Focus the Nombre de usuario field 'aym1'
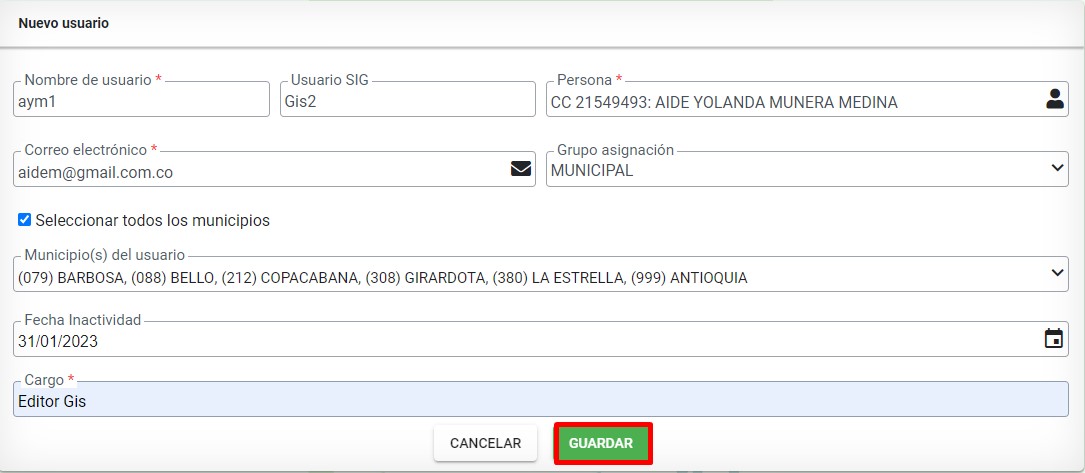 point(141,99)
